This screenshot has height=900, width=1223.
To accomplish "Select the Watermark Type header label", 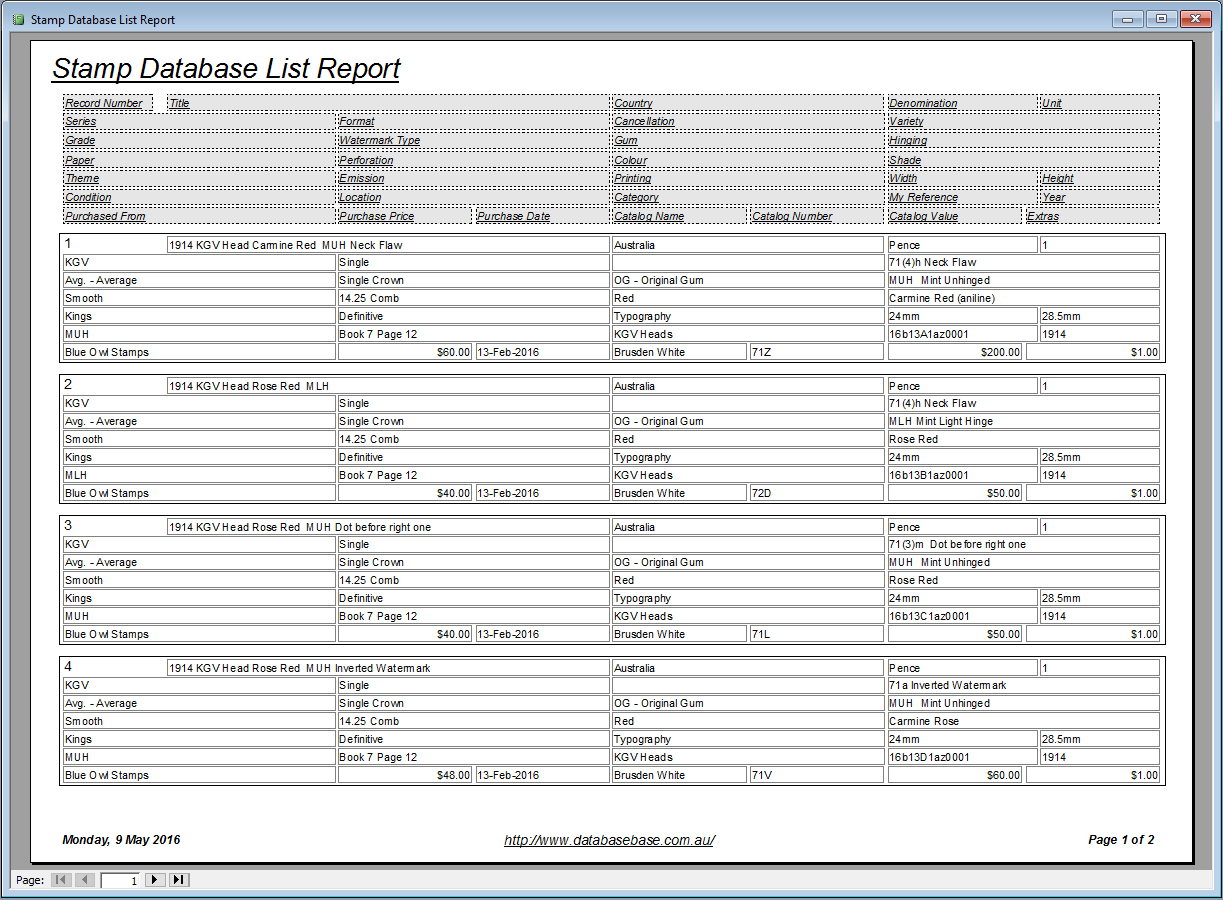I will pos(378,140).
